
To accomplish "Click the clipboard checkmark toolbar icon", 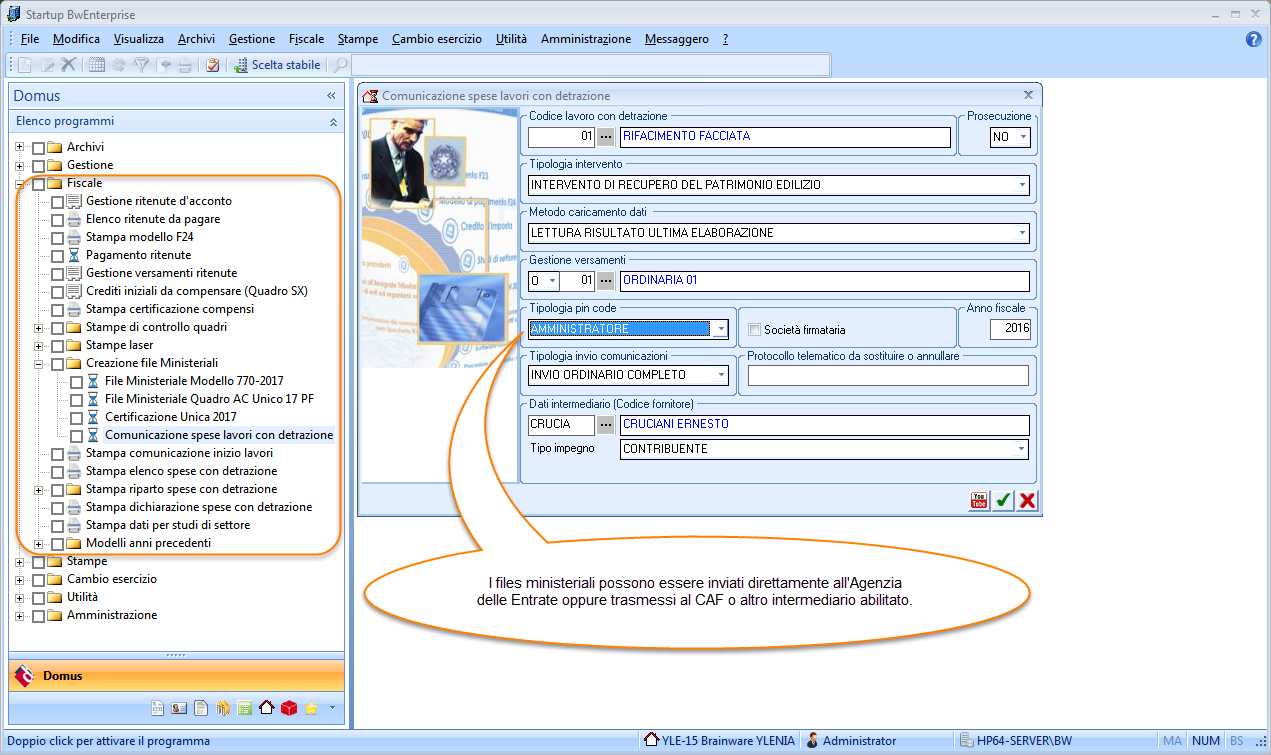I will point(212,65).
